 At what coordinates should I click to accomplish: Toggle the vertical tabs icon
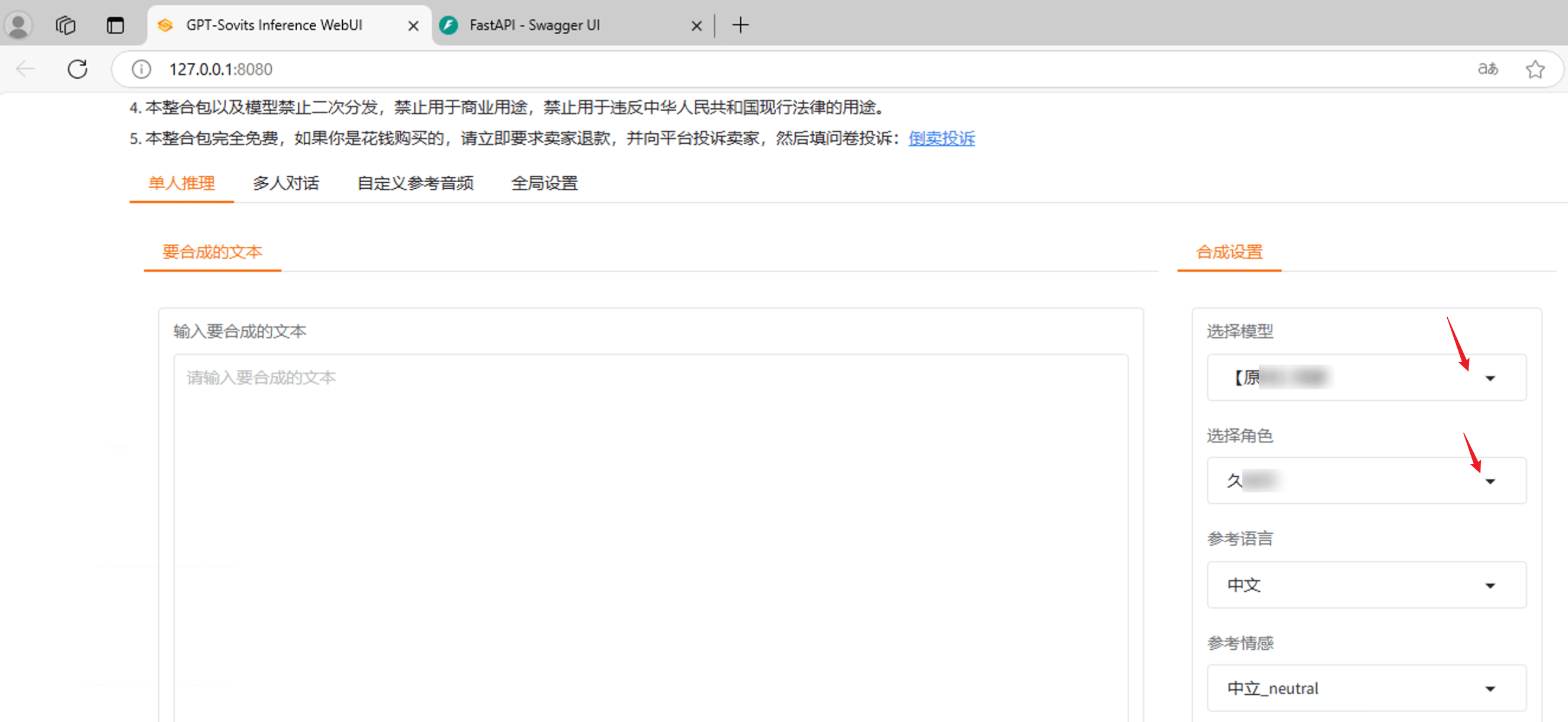pyautogui.click(x=115, y=25)
